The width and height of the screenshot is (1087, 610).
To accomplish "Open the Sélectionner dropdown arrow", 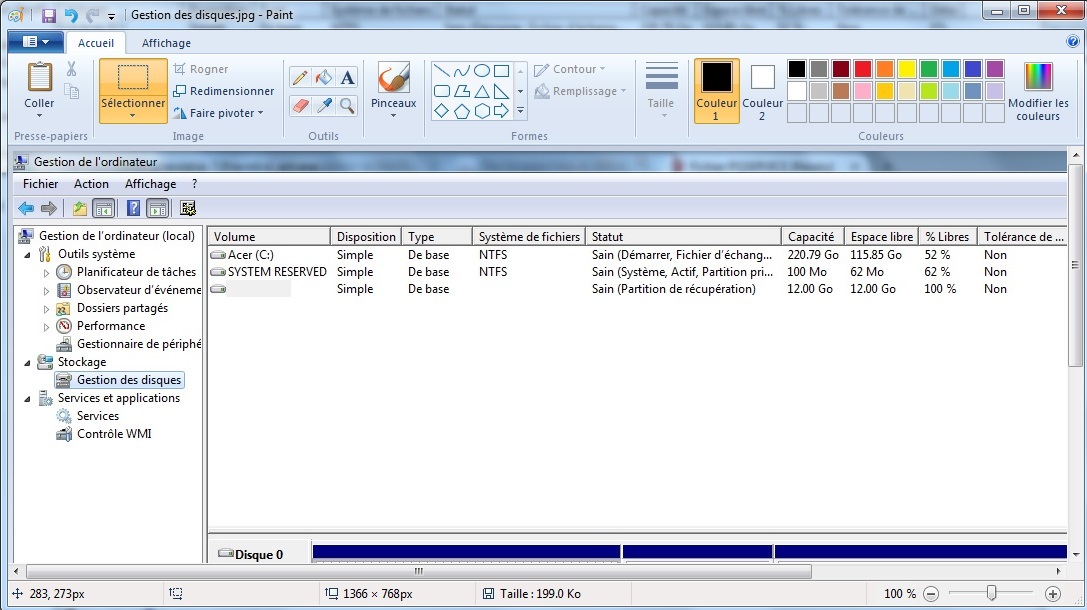I will [x=132, y=116].
